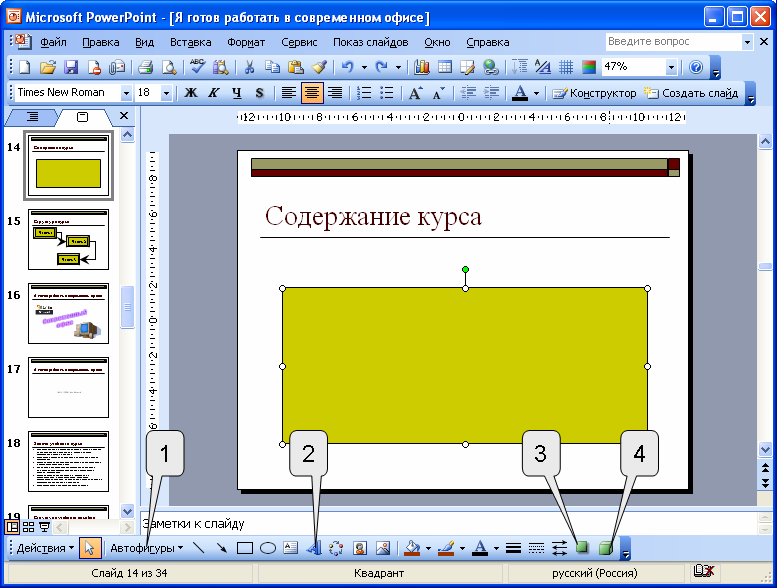The width and height of the screenshot is (777, 588).
Task: Insert a table from the toolbar
Action: (x=444, y=67)
